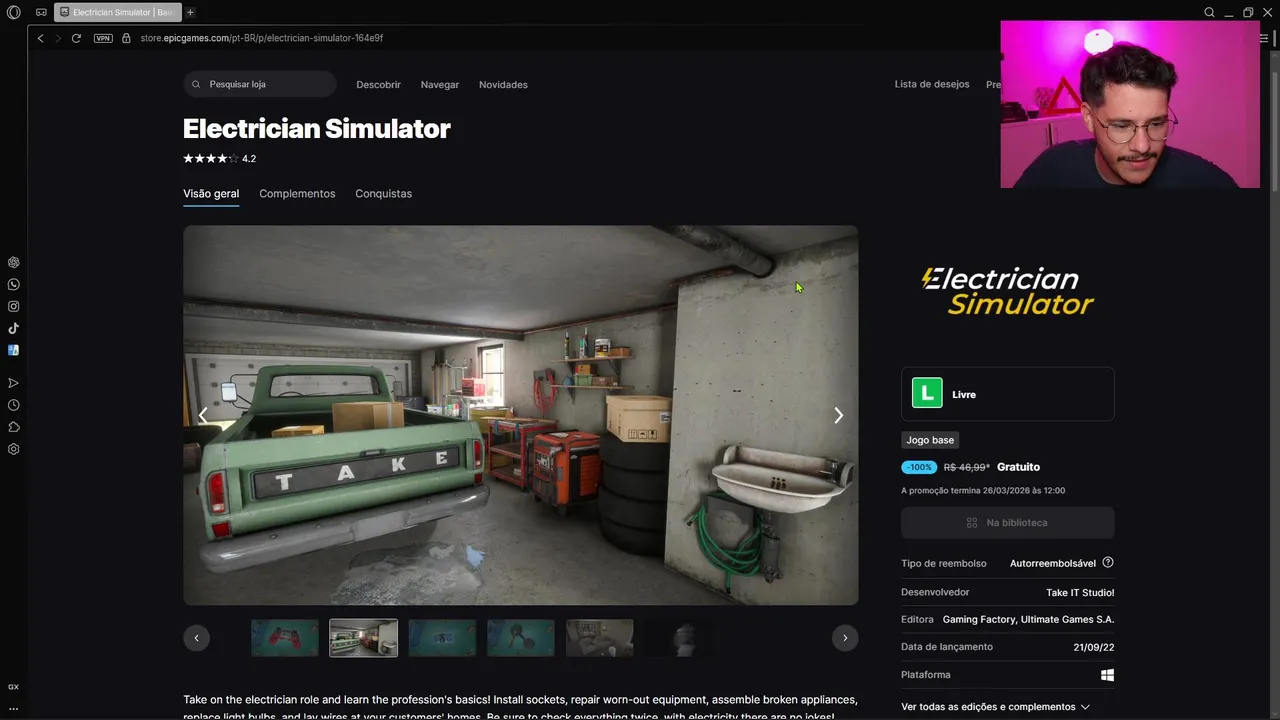Click the Electrician Simulator logo image
This screenshot has height=720, width=1280.
[x=1008, y=290]
